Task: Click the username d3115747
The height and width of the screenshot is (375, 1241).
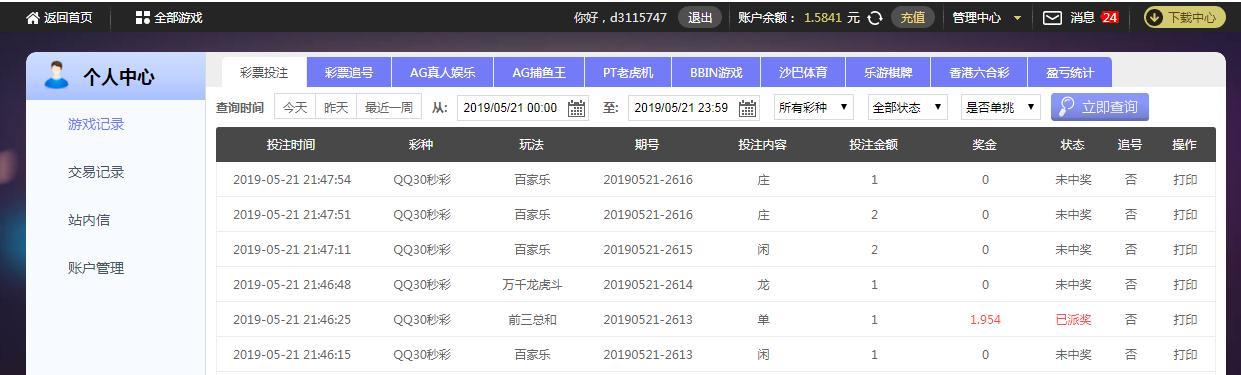Action: 638,17
